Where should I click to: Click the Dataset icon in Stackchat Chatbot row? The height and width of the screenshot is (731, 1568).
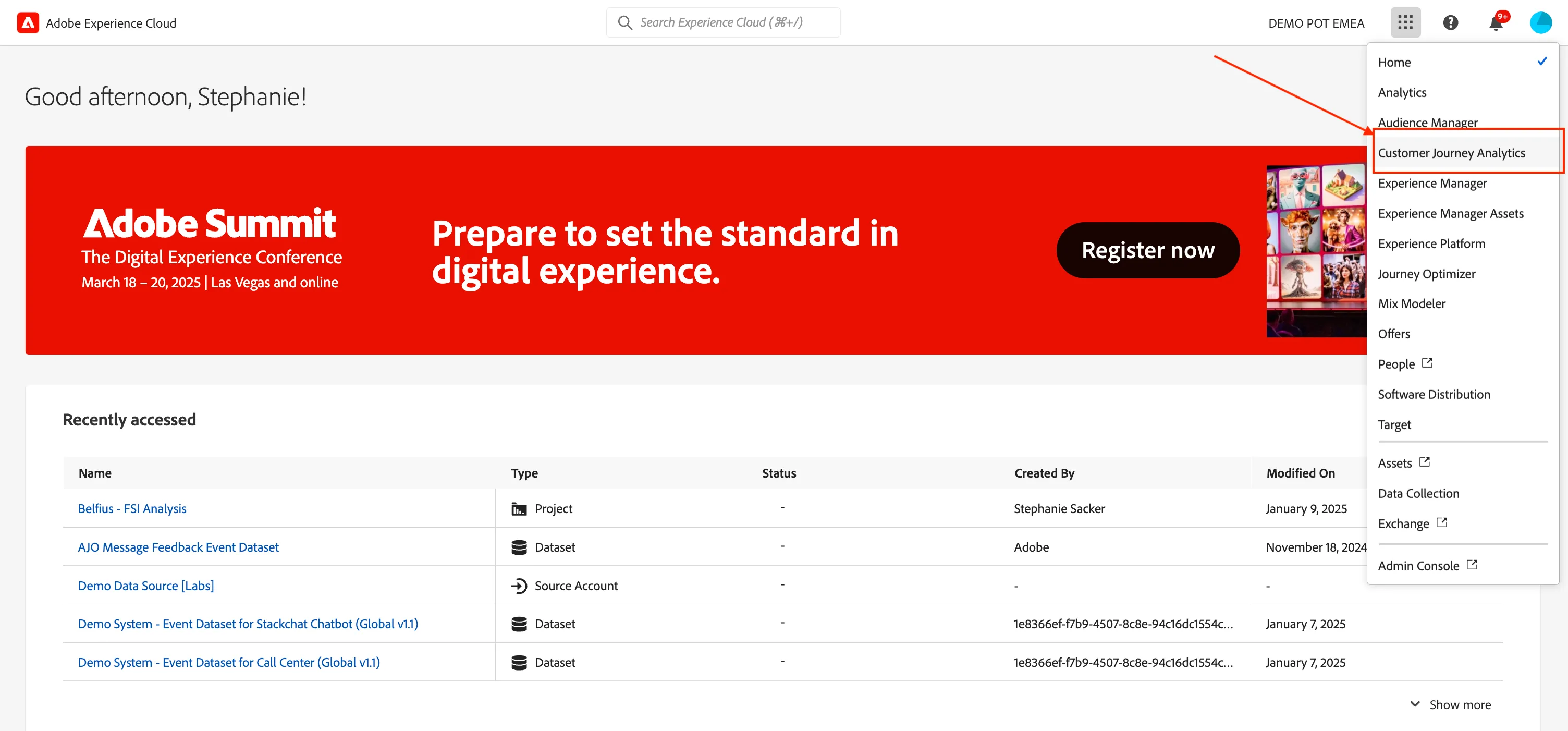[x=519, y=623]
